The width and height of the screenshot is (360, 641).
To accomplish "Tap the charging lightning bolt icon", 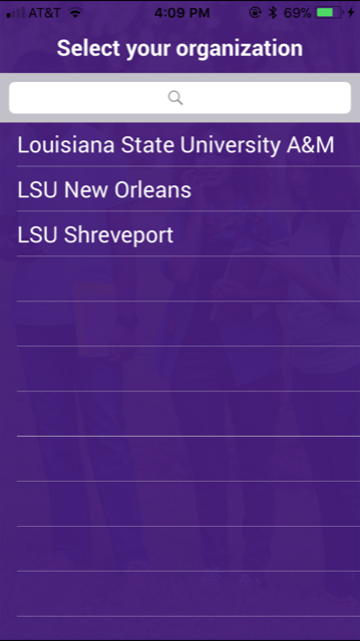I will 351,13.
